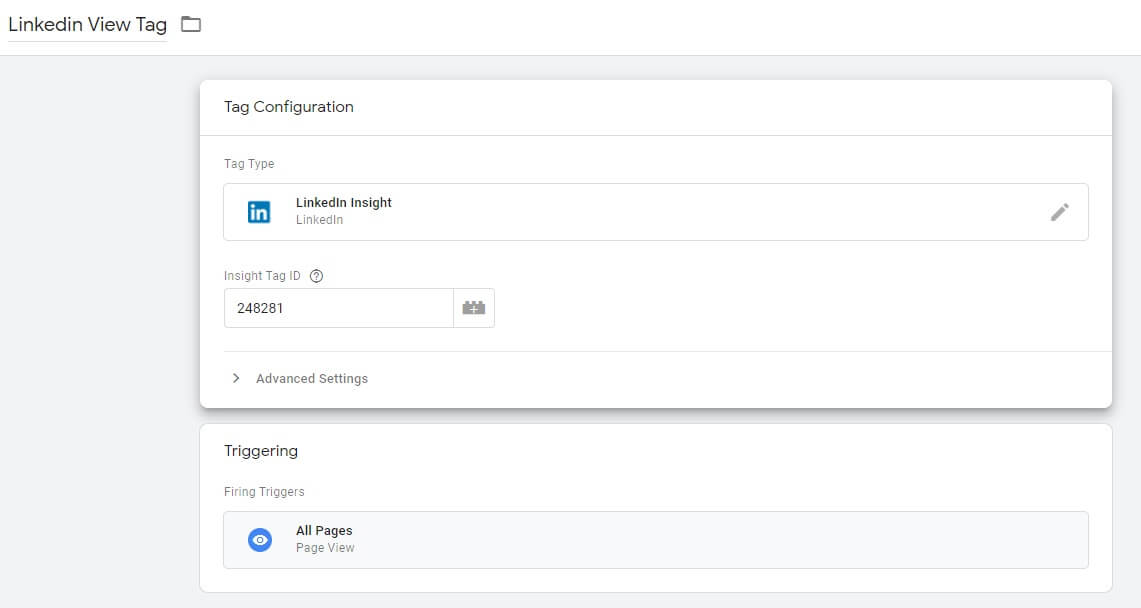1141x608 pixels.
Task: Click the folder icon beside the tag name
Action: tap(191, 25)
